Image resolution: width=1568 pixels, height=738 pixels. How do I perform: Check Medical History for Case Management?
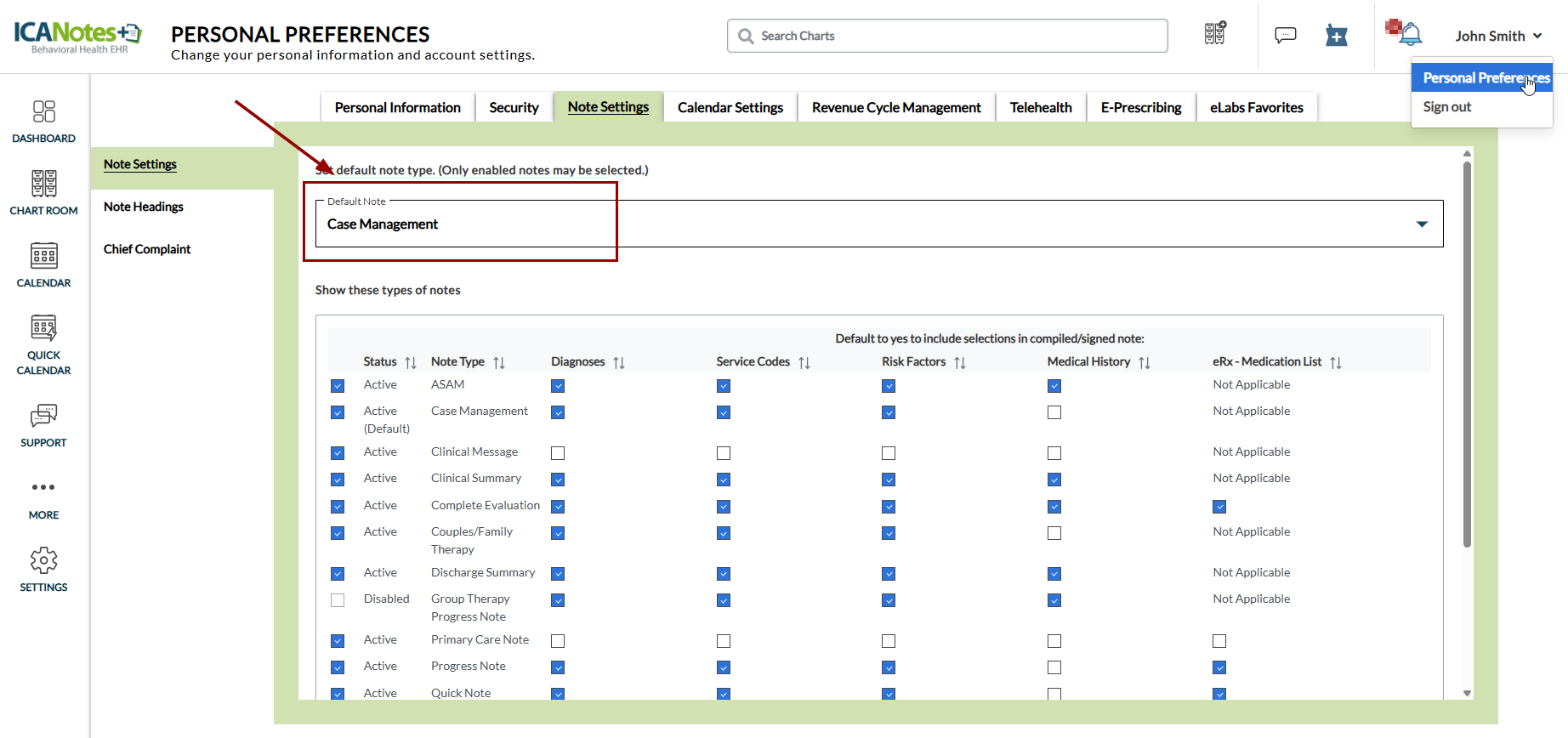1054,412
